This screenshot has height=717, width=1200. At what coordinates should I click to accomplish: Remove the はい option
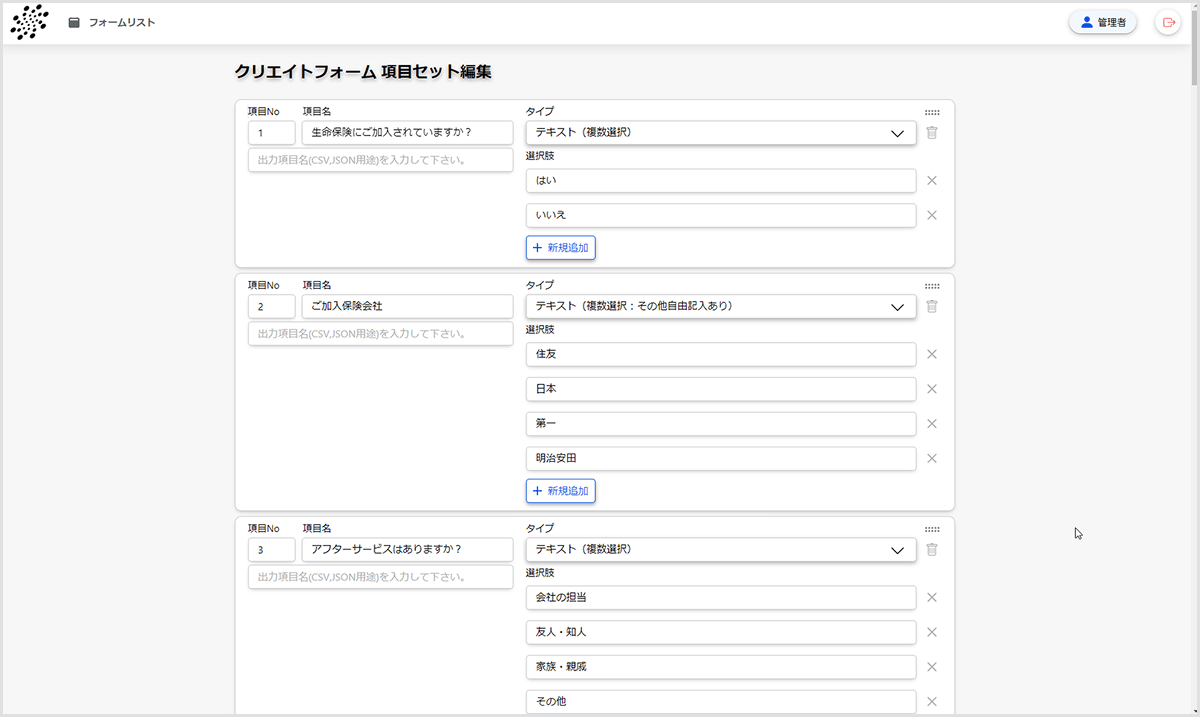pyautogui.click(x=932, y=181)
